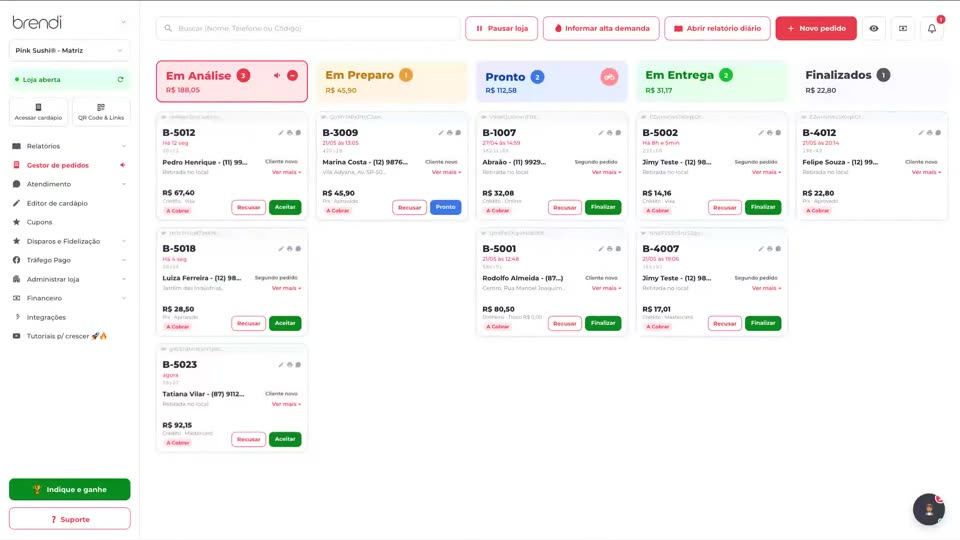Print order B-4012 with printer icon
This screenshot has height=540, width=960.
point(929,133)
